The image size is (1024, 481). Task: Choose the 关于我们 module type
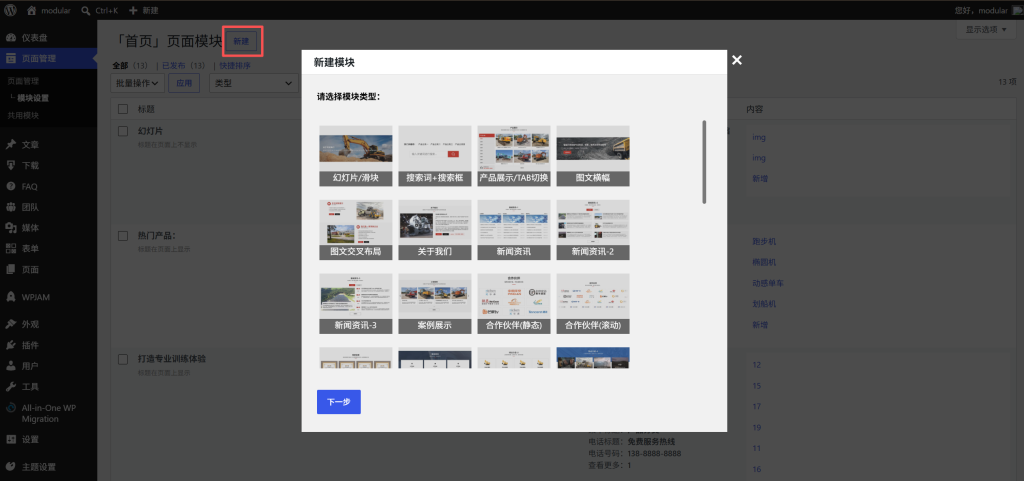tap(434, 230)
